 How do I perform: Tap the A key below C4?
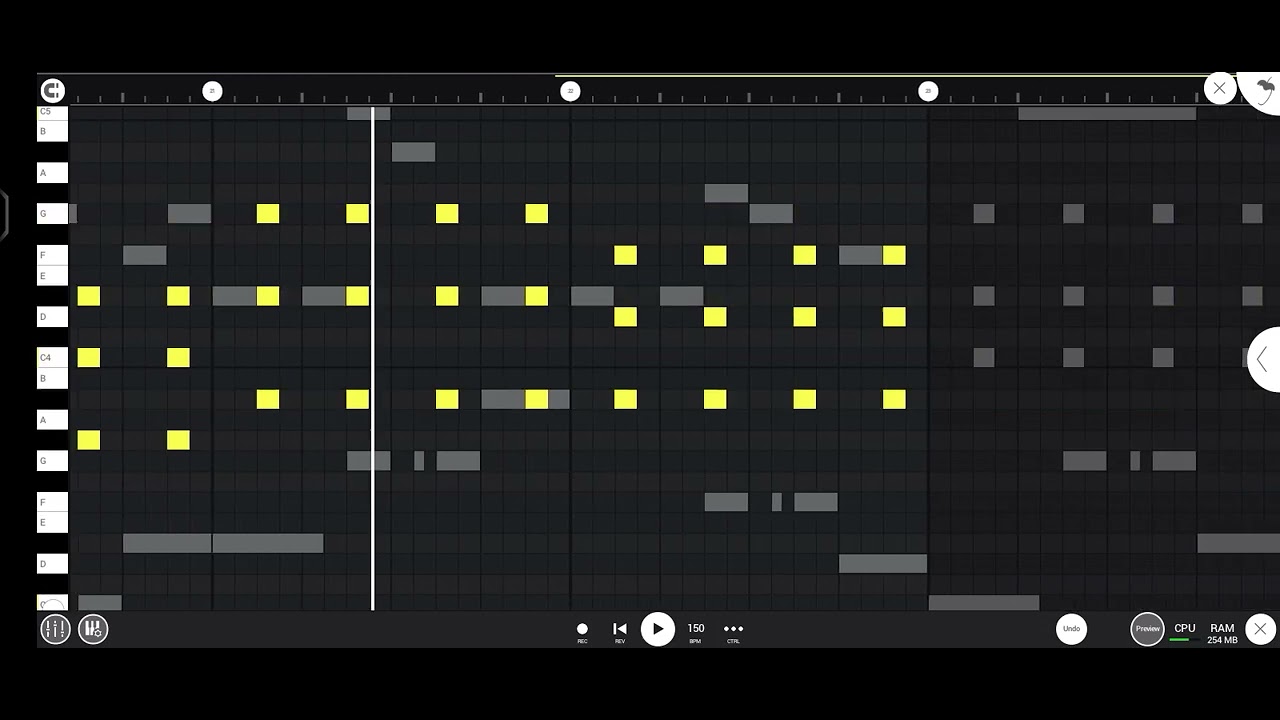pyautogui.click(x=52, y=420)
